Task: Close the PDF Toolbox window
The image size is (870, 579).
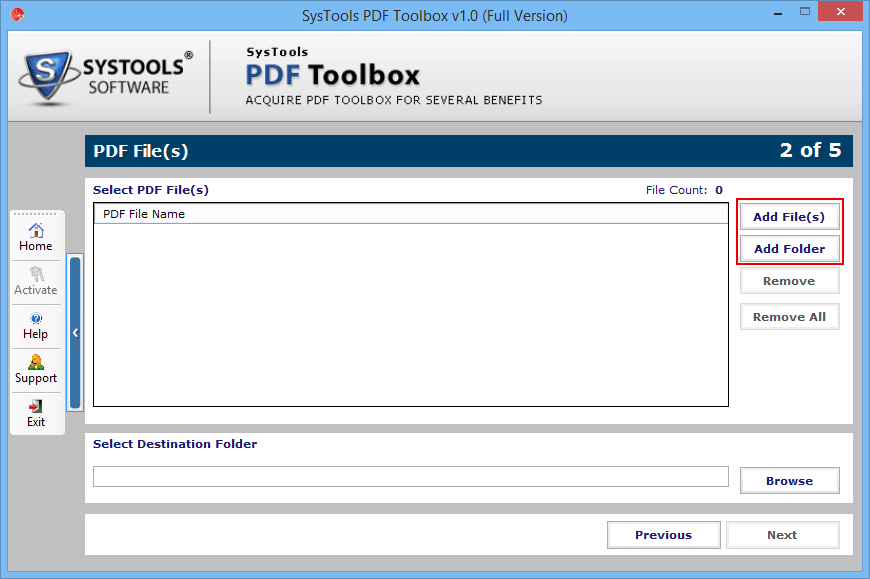Action: 841,12
